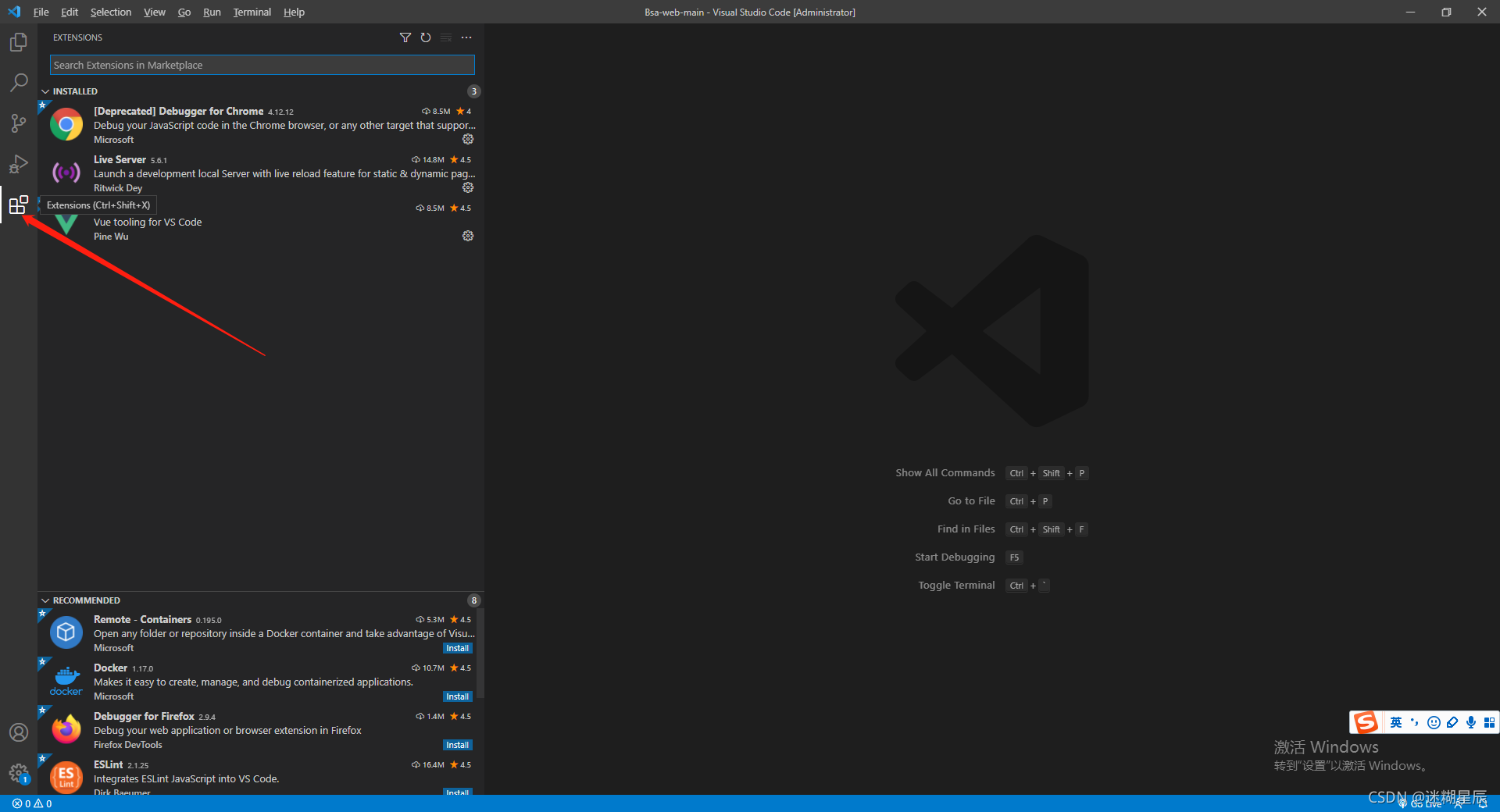Open Sogou emoji smiley panel
This screenshot has width=1500, height=812.
[x=1434, y=722]
